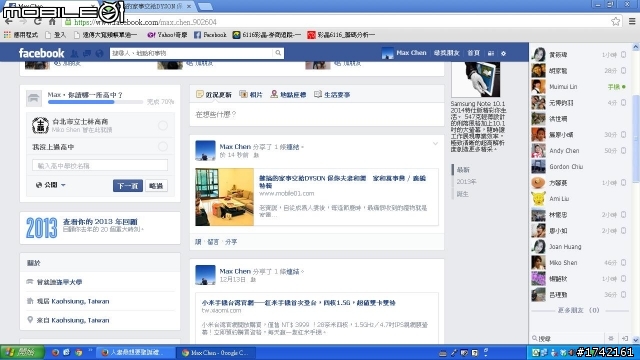This screenshot has width=640, height=360.
Task: Open Firefox quick launch icon in taskbar
Action: click(55, 352)
